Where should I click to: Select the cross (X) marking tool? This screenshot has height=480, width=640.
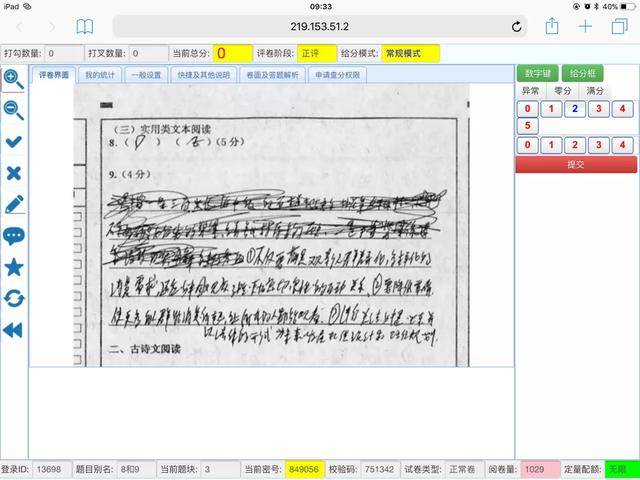pos(14,173)
